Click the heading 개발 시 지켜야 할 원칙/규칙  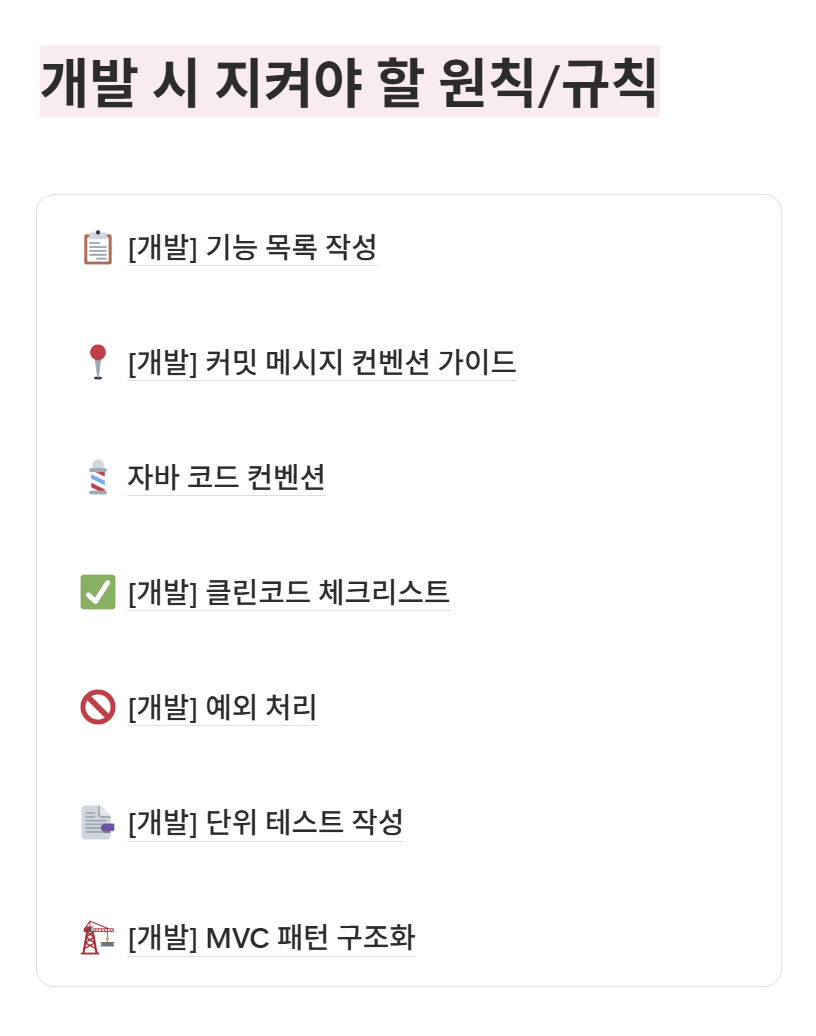pos(350,81)
